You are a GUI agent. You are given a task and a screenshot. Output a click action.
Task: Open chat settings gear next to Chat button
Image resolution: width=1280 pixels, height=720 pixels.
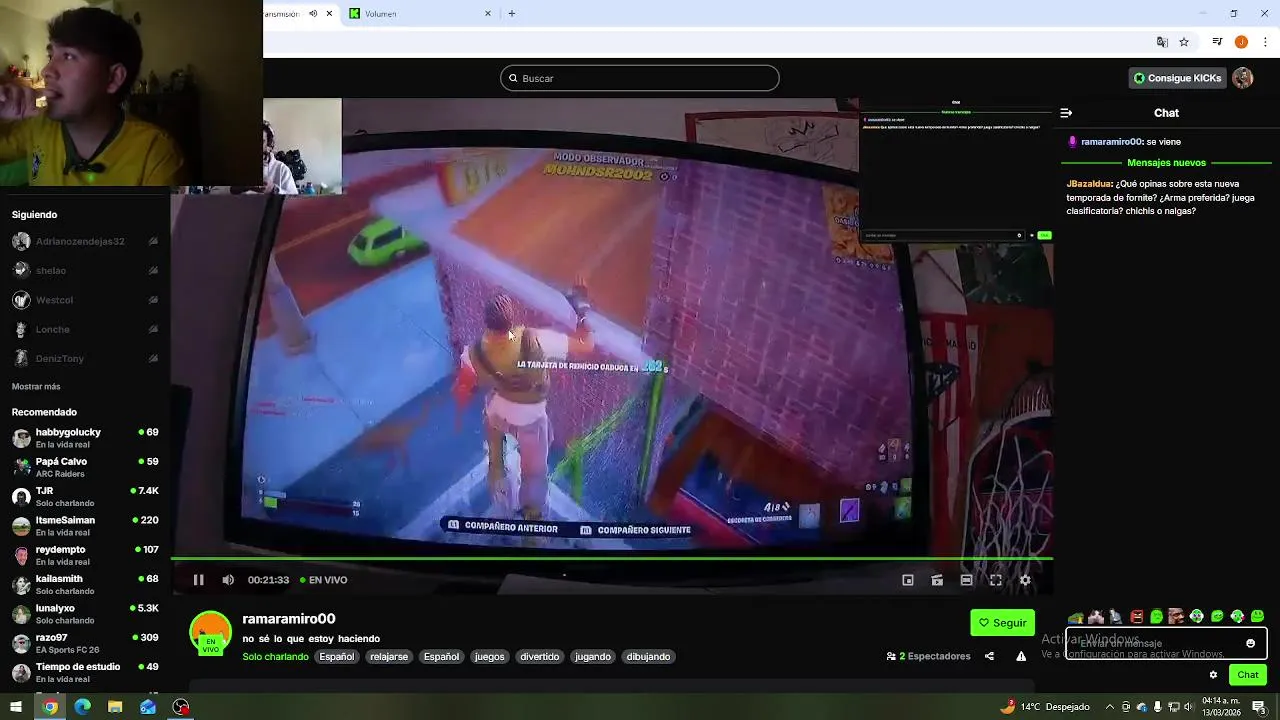tap(1213, 675)
